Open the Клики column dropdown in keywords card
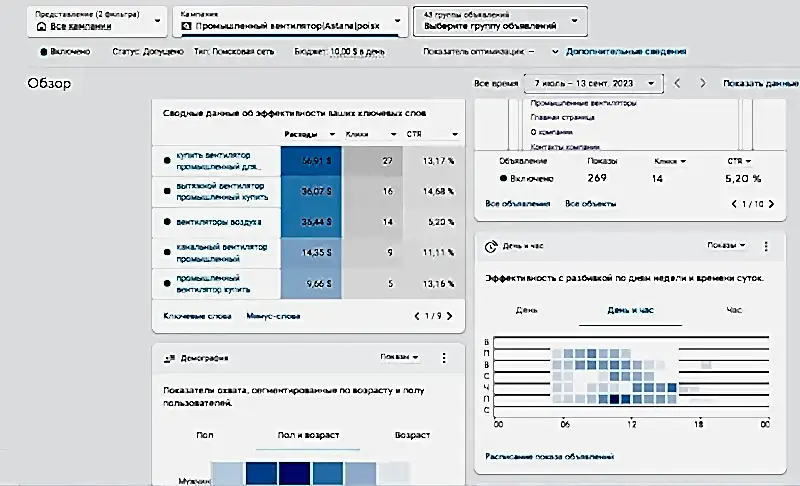The width and height of the screenshot is (800, 486). (393, 134)
